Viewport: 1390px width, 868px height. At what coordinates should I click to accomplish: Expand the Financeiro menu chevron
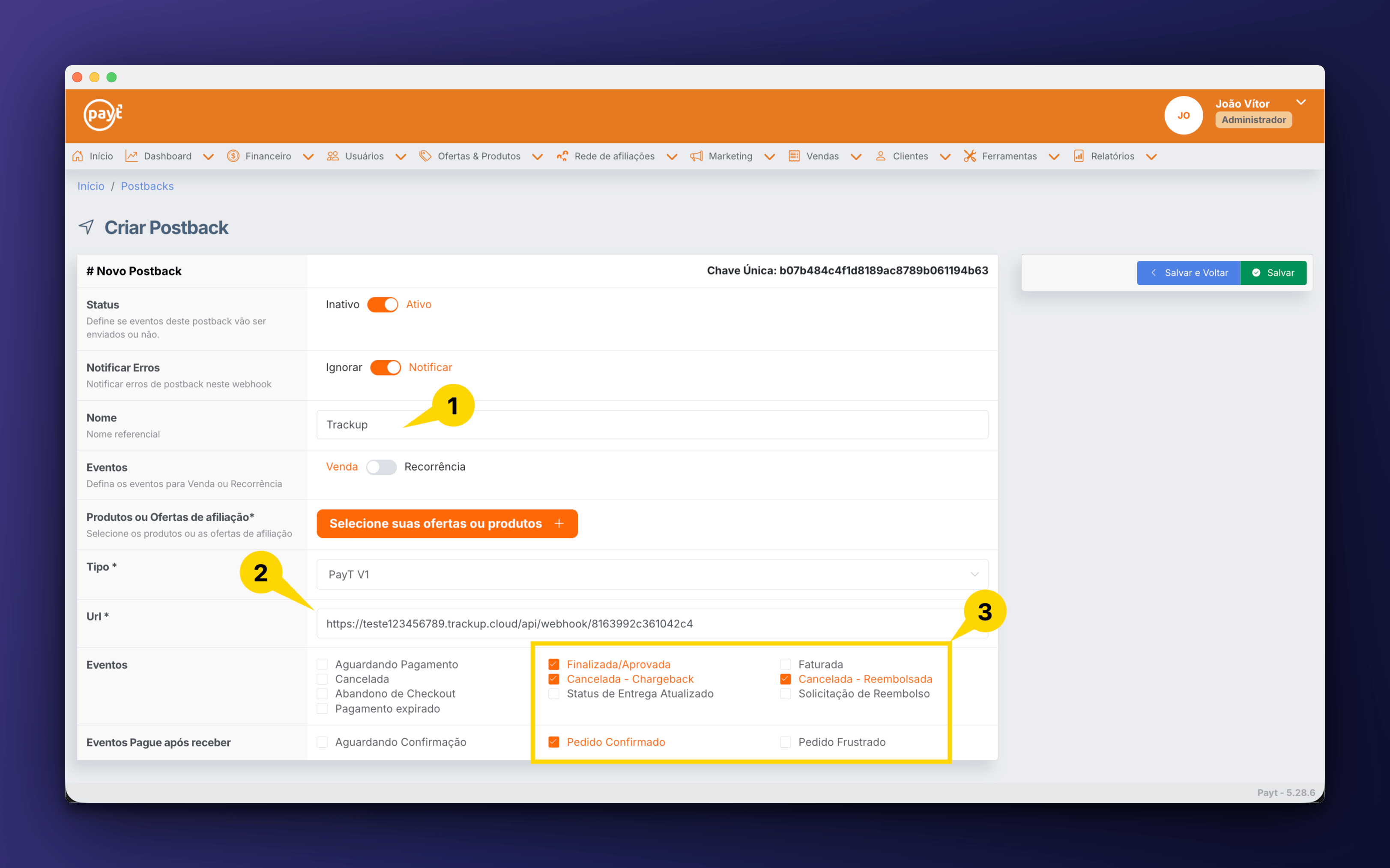pyautogui.click(x=308, y=157)
